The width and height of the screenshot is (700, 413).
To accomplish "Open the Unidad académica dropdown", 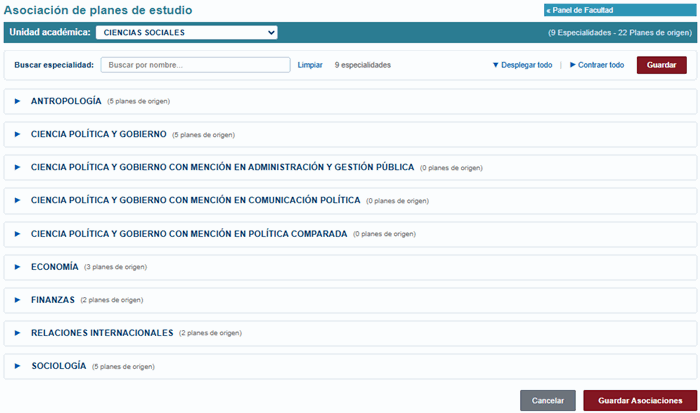I will (x=187, y=33).
